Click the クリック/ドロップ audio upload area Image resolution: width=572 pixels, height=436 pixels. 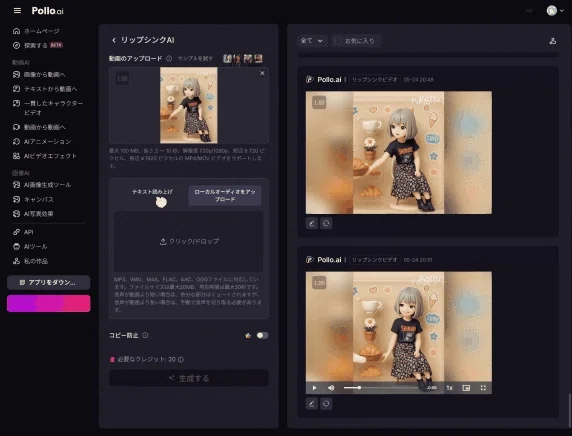189,241
